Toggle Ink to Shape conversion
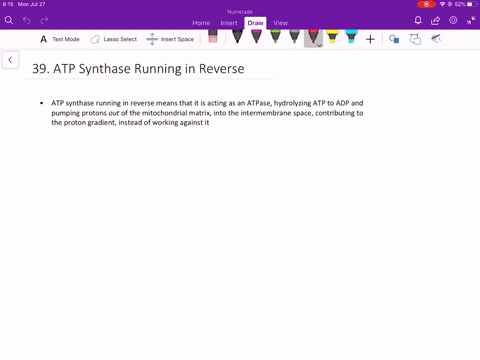The width and height of the screenshot is (480, 360). 415,39
